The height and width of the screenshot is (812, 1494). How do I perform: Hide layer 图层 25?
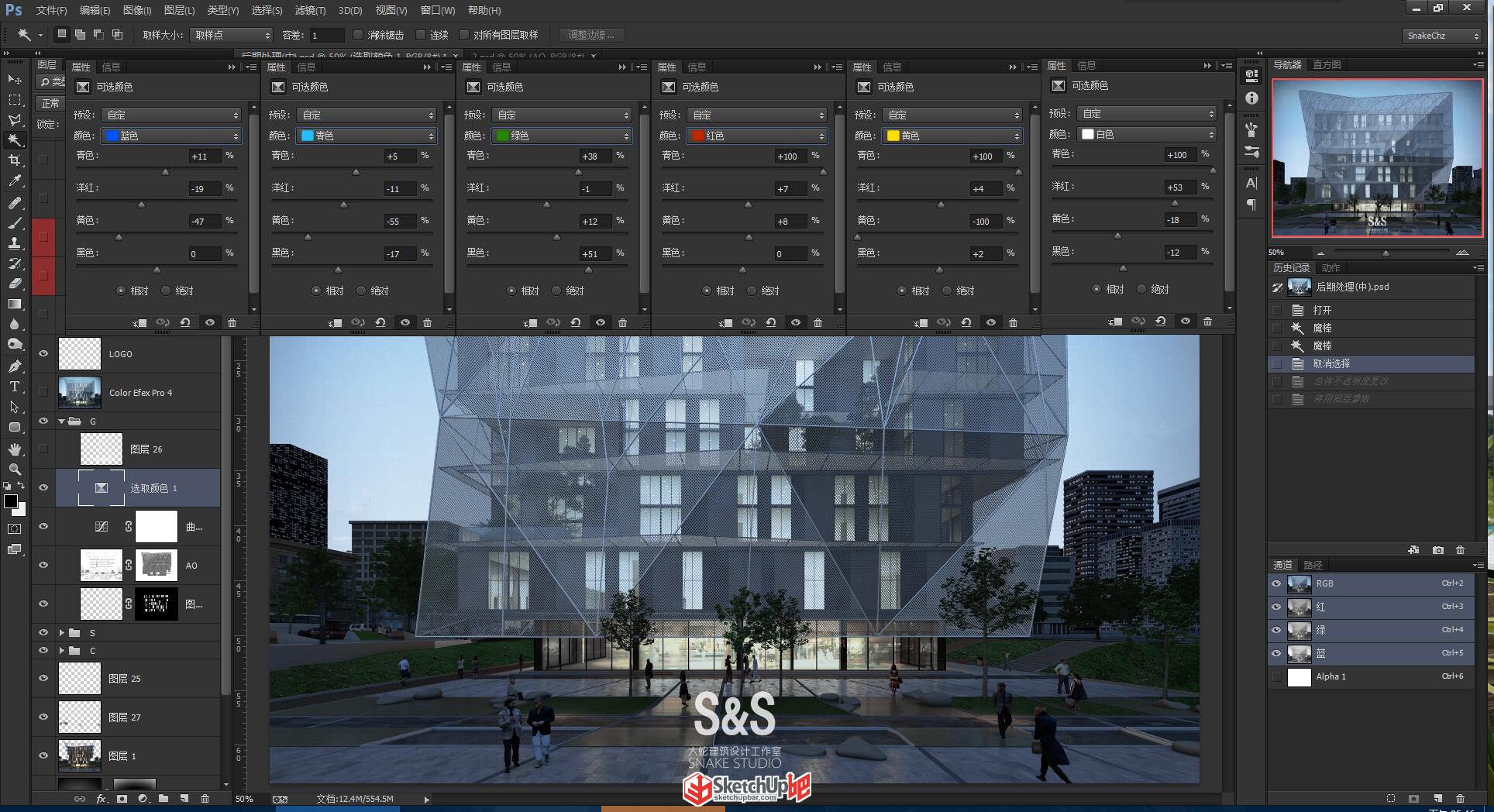point(43,678)
